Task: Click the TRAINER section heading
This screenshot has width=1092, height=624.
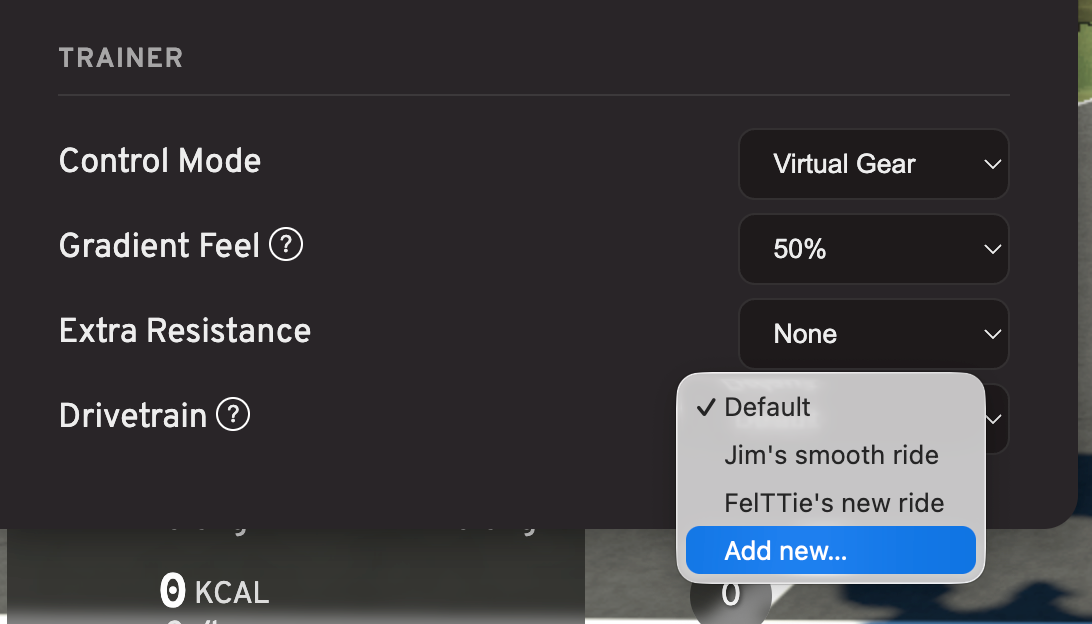Action: tap(120, 58)
